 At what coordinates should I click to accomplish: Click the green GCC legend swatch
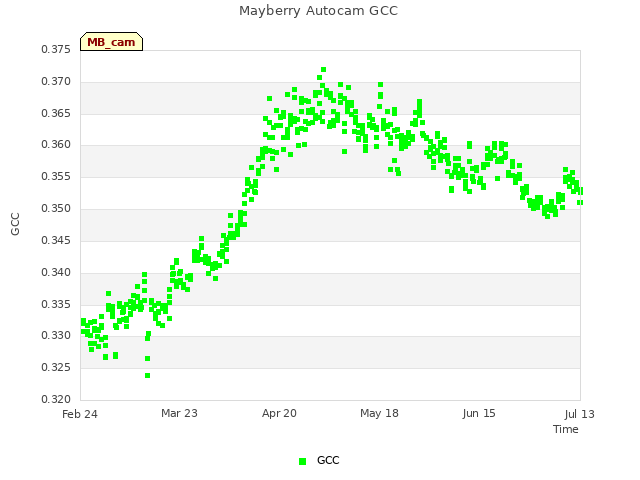pyautogui.click(x=302, y=461)
